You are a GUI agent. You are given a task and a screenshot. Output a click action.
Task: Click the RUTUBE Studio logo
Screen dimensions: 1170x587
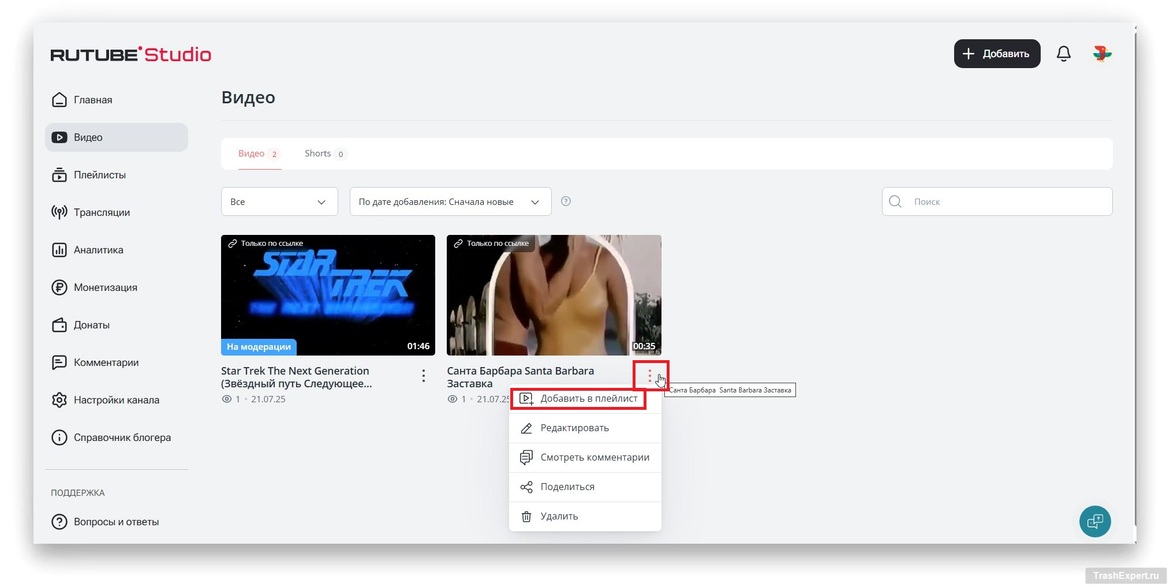point(131,55)
